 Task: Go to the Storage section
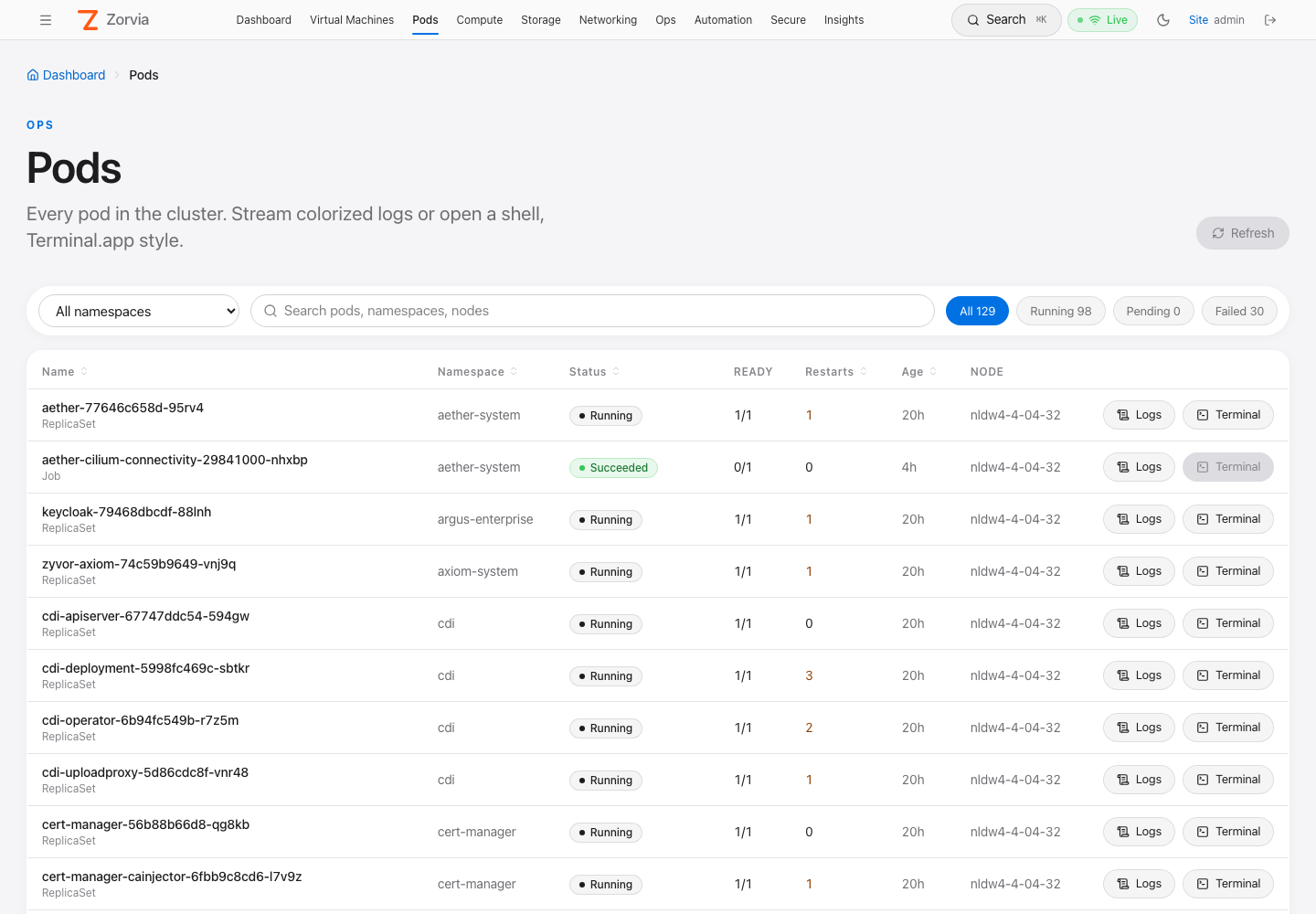[x=541, y=20]
